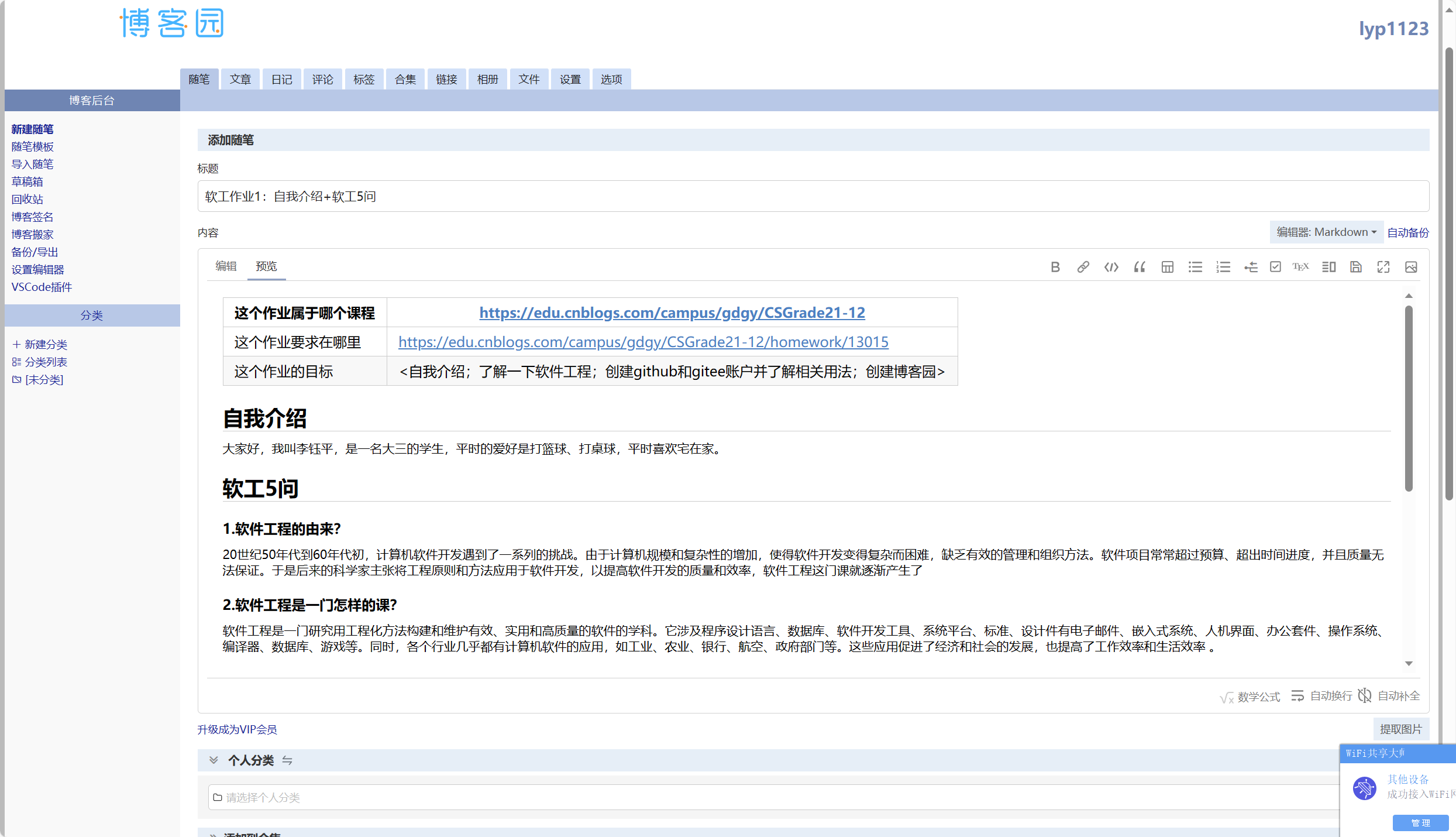
Task: Toggle the 自动补全 autocomplete option
Action: click(1389, 695)
